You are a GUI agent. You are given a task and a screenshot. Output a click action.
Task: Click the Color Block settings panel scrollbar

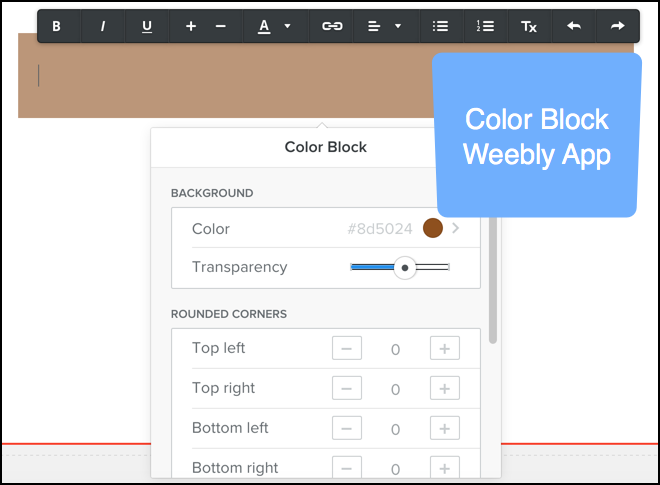493,280
